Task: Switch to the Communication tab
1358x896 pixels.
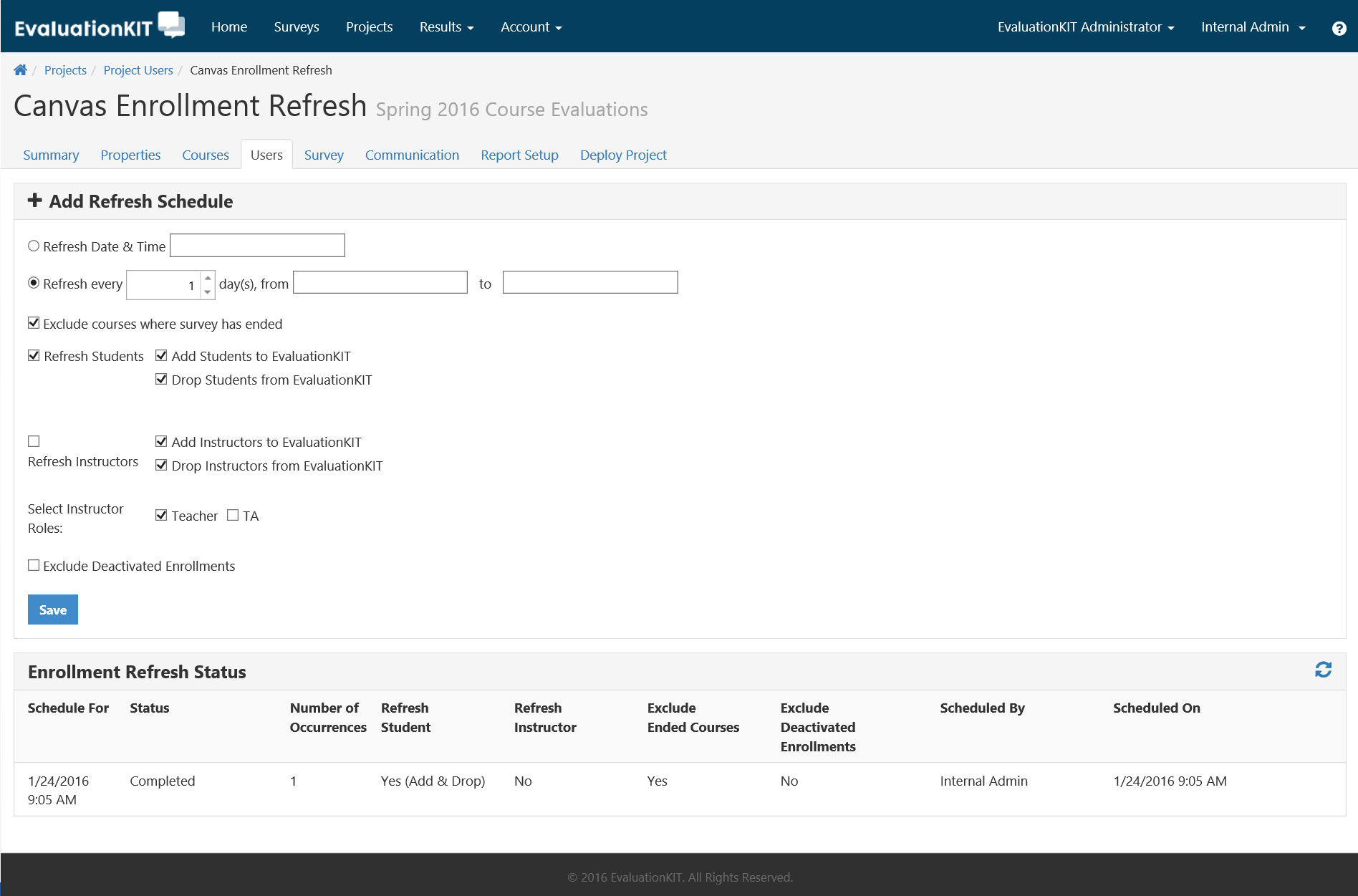Action: point(412,155)
